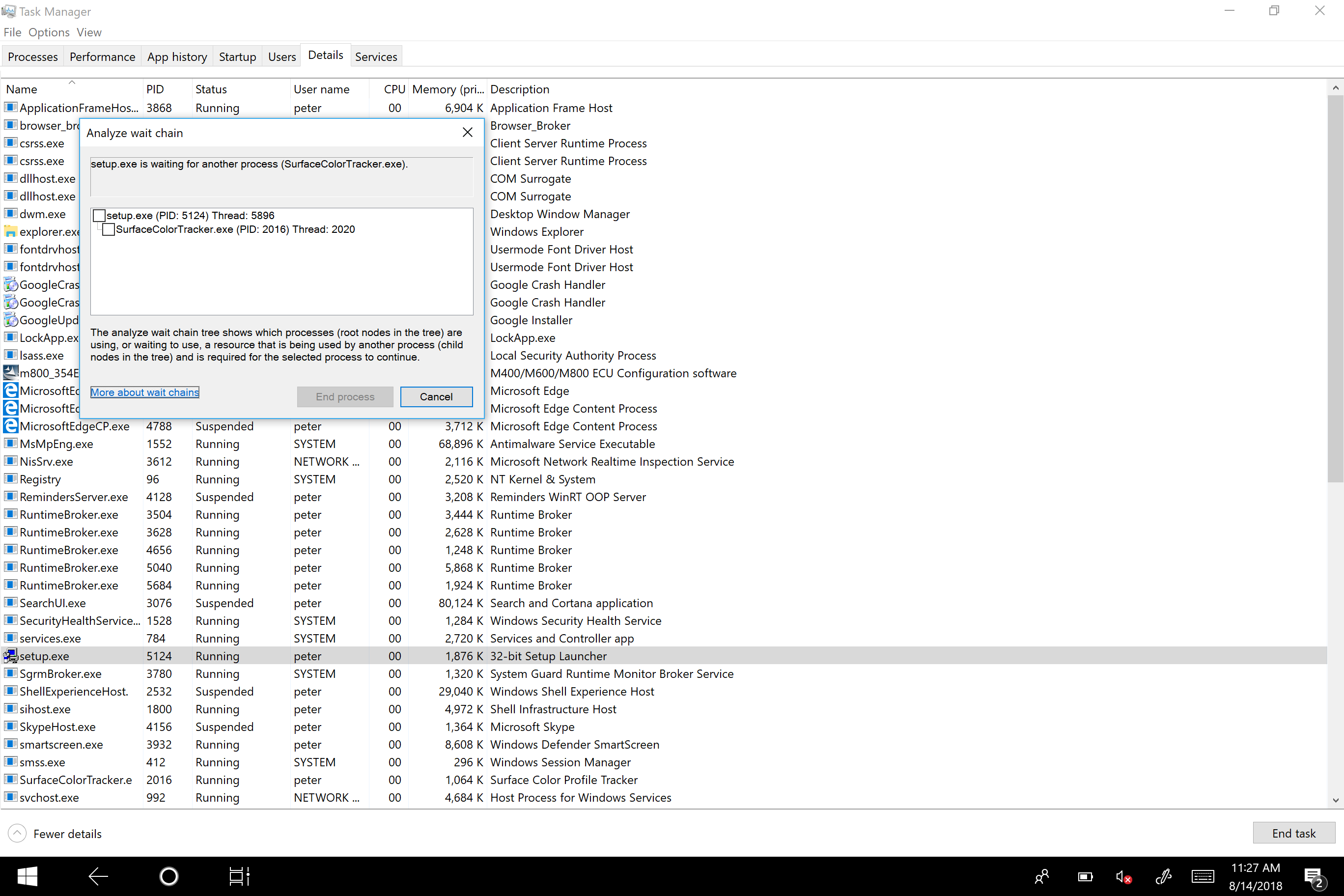Viewport: 1344px width, 896px height.
Task: Select the RemindersServer.exe row
Action: pos(664,497)
